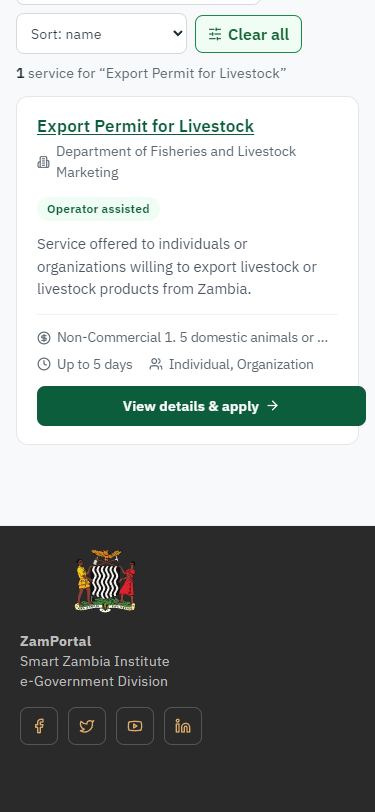Click the Operator assisted badge
The height and width of the screenshot is (812, 375).
[x=98, y=209]
